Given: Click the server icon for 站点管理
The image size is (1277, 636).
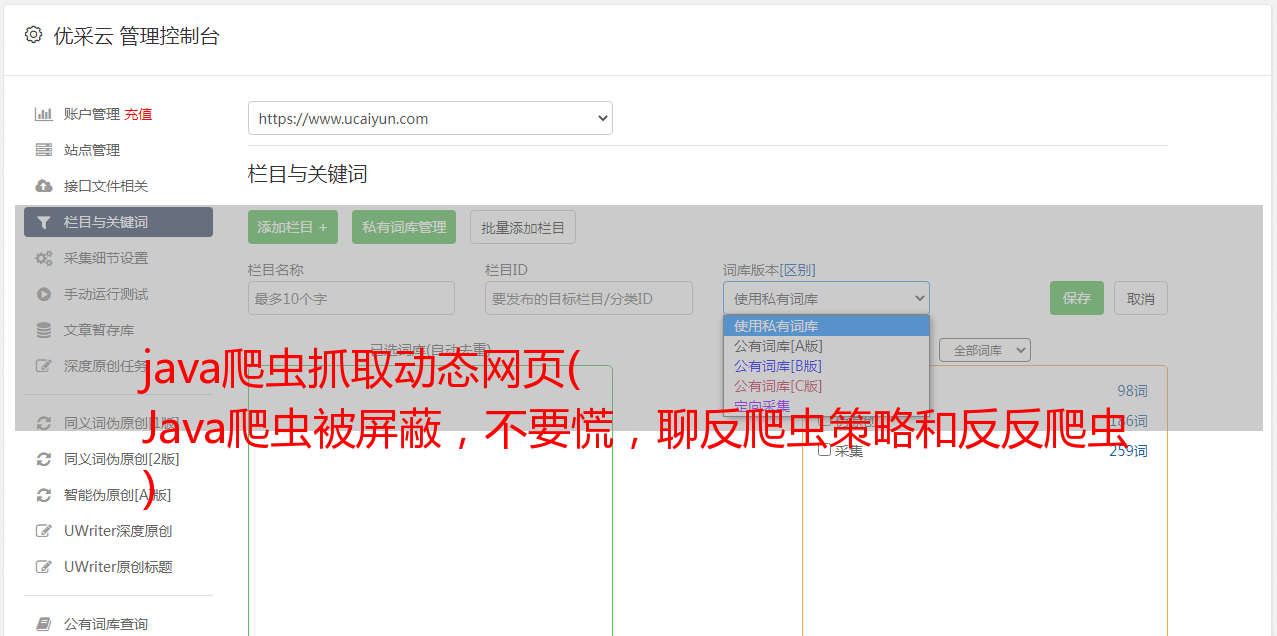Looking at the screenshot, I should (43, 150).
